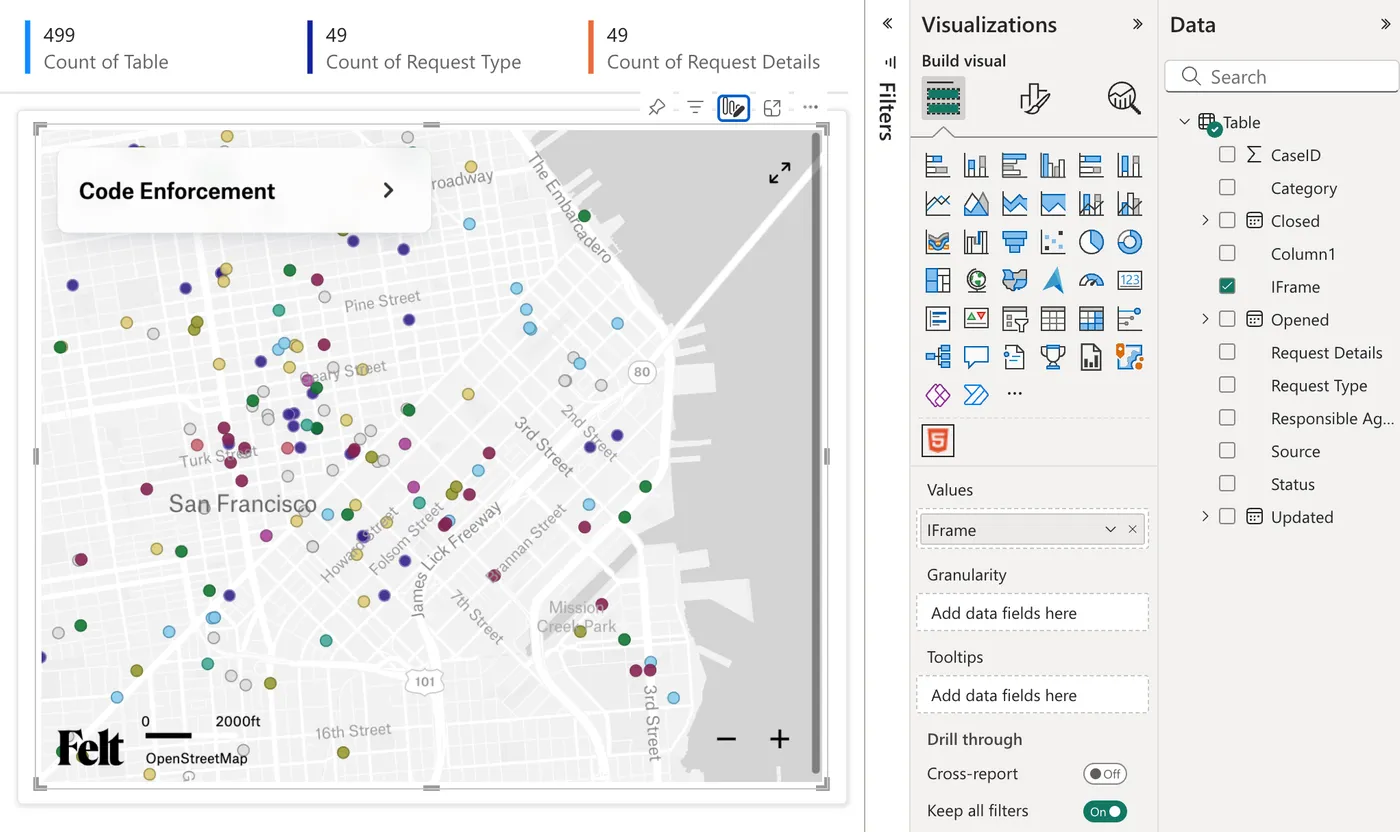The width and height of the screenshot is (1400, 832).
Task: Expand the Felt map to fullscreen
Action: tap(780, 172)
